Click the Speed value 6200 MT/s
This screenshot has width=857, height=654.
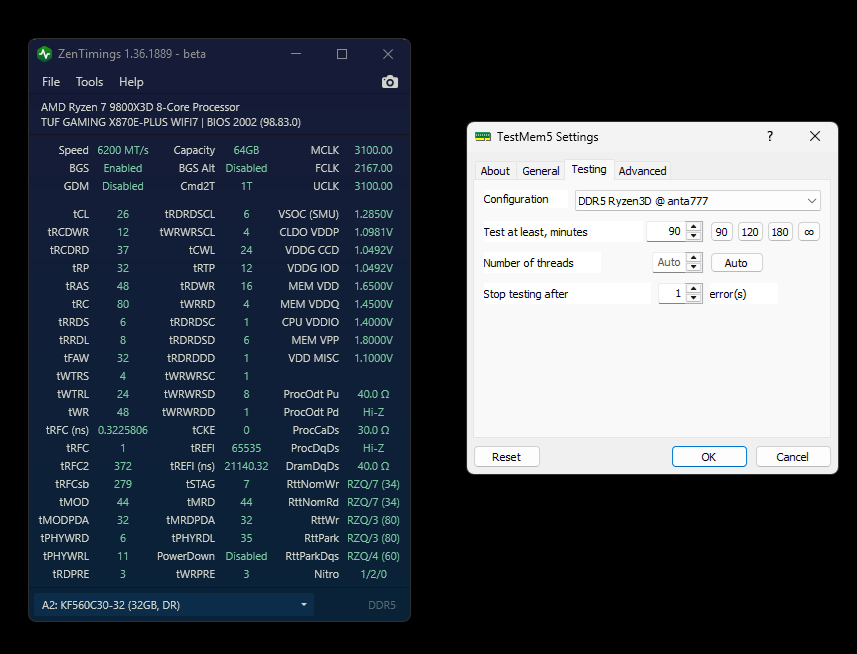(x=123, y=150)
